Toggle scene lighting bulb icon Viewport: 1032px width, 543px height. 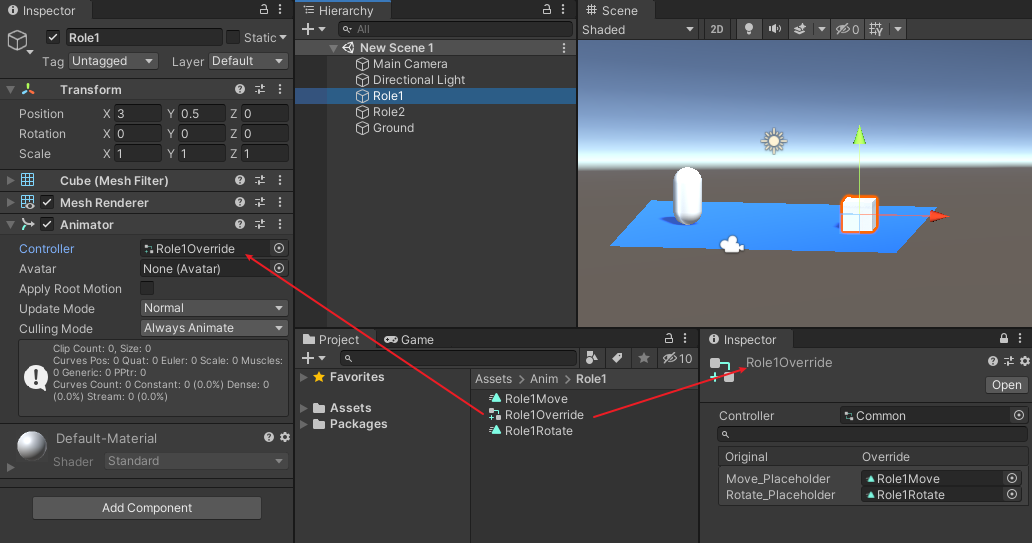(748, 29)
